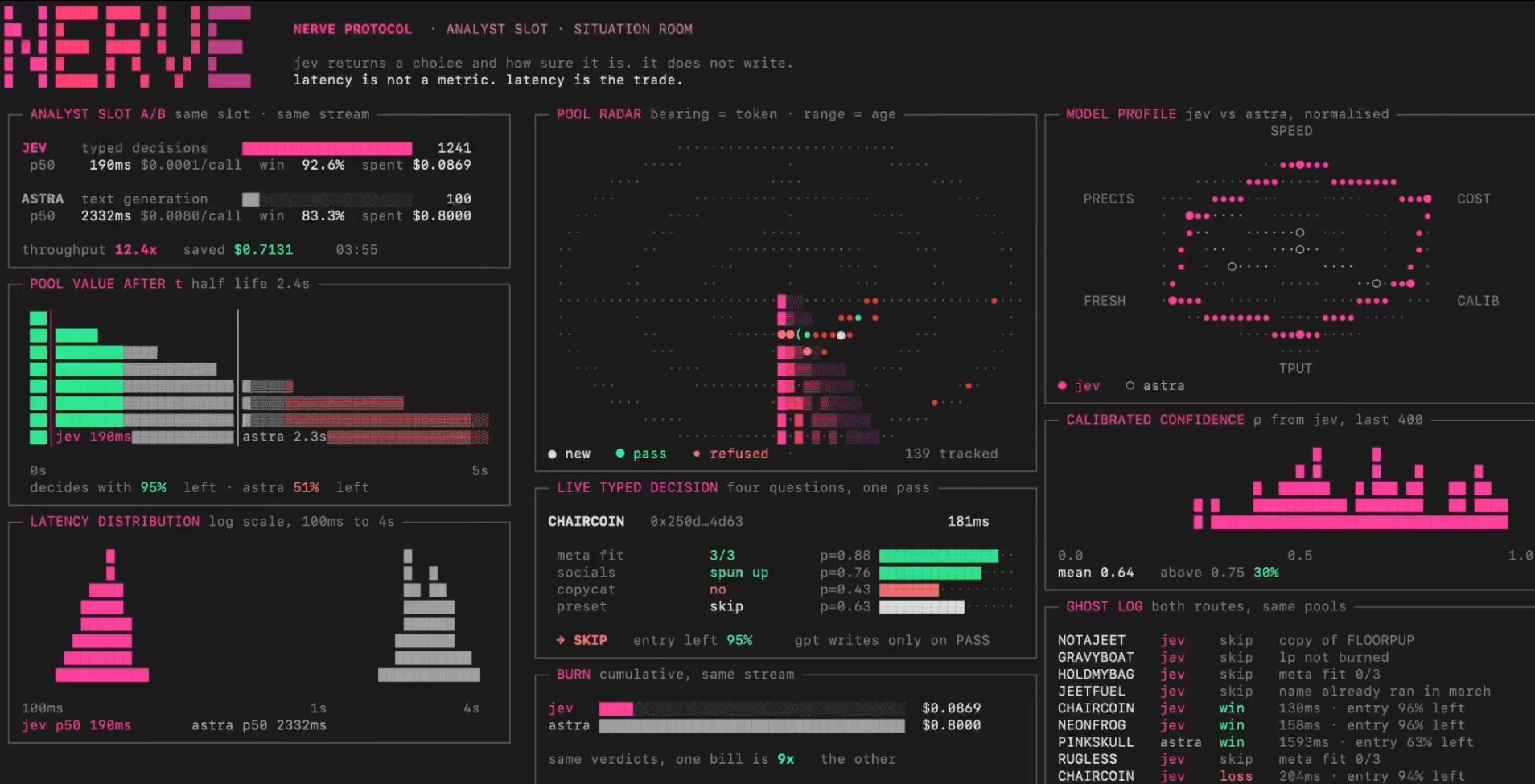1535x784 pixels.
Task: Click the SPEED axis label on the radar chart
Action: tap(1291, 131)
